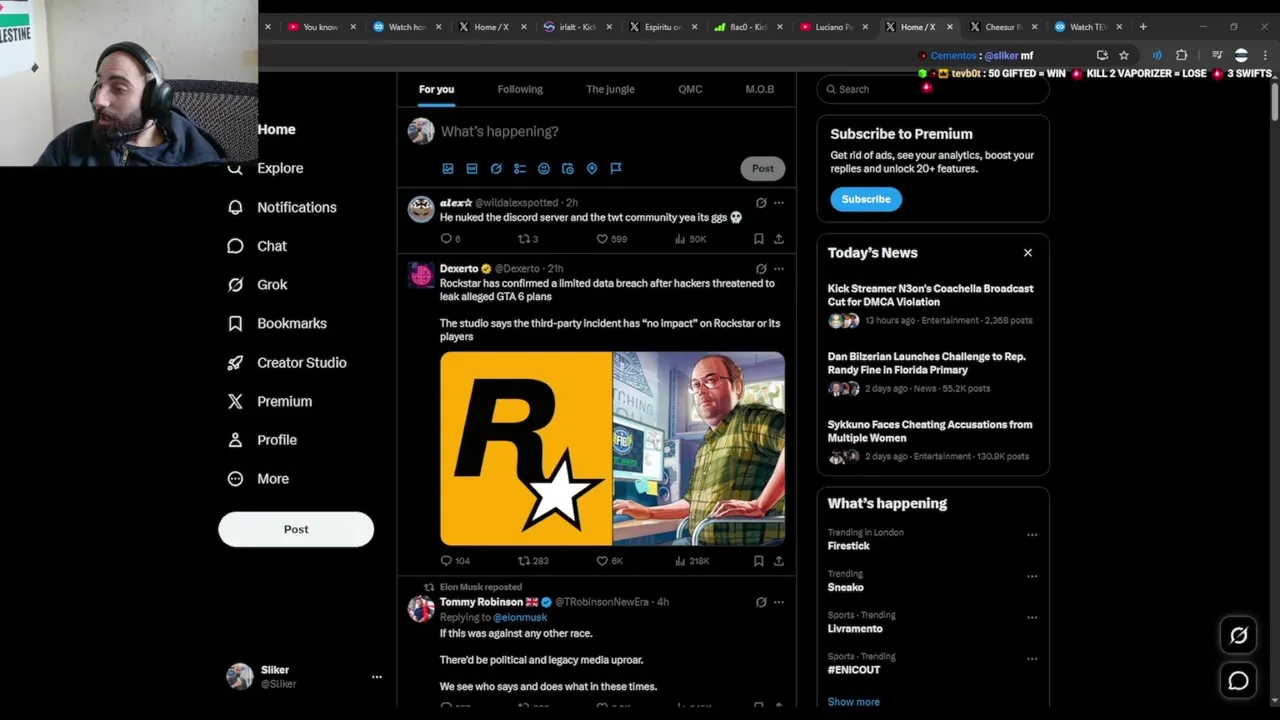Click the schedule post icon in composer

click(568, 169)
